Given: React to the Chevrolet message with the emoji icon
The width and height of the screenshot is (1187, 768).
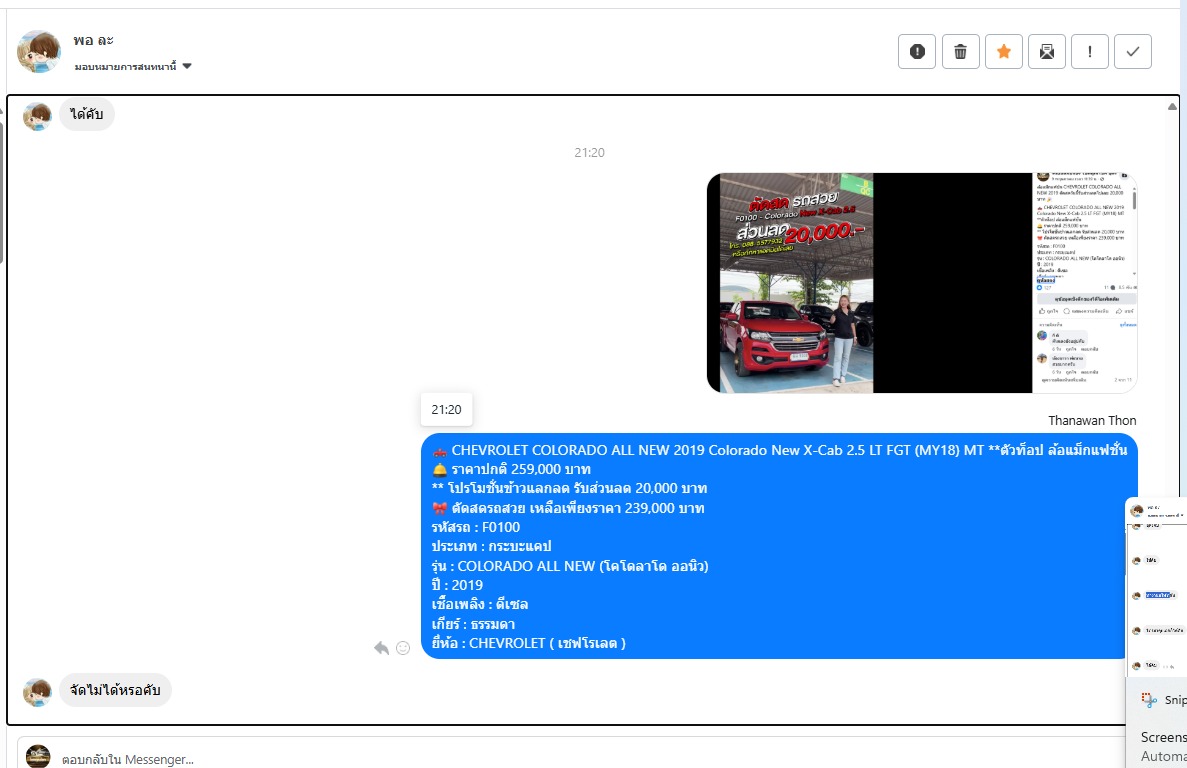Looking at the screenshot, I should click(403, 648).
